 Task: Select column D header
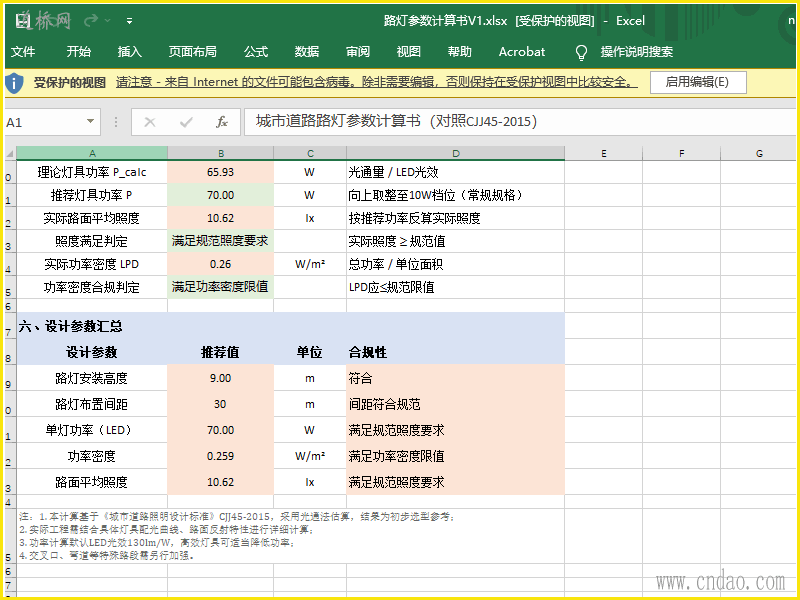456,153
